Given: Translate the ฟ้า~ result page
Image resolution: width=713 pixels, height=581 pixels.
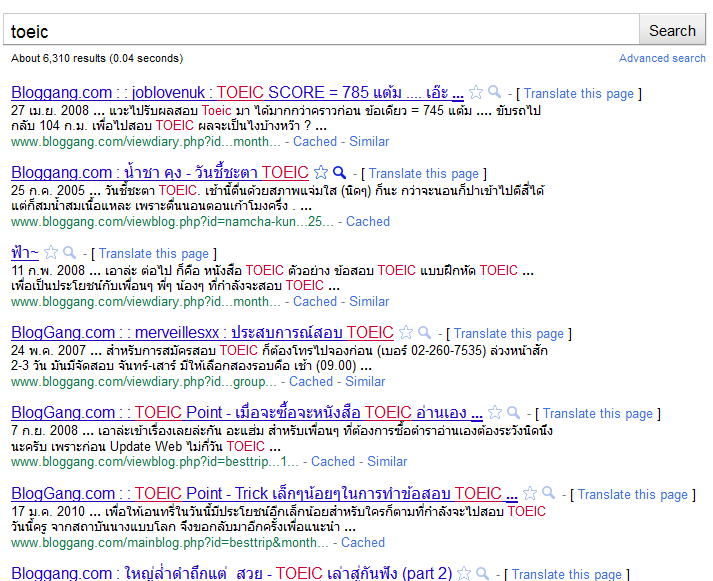Looking at the screenshot, I should click(x=154, y=254).
